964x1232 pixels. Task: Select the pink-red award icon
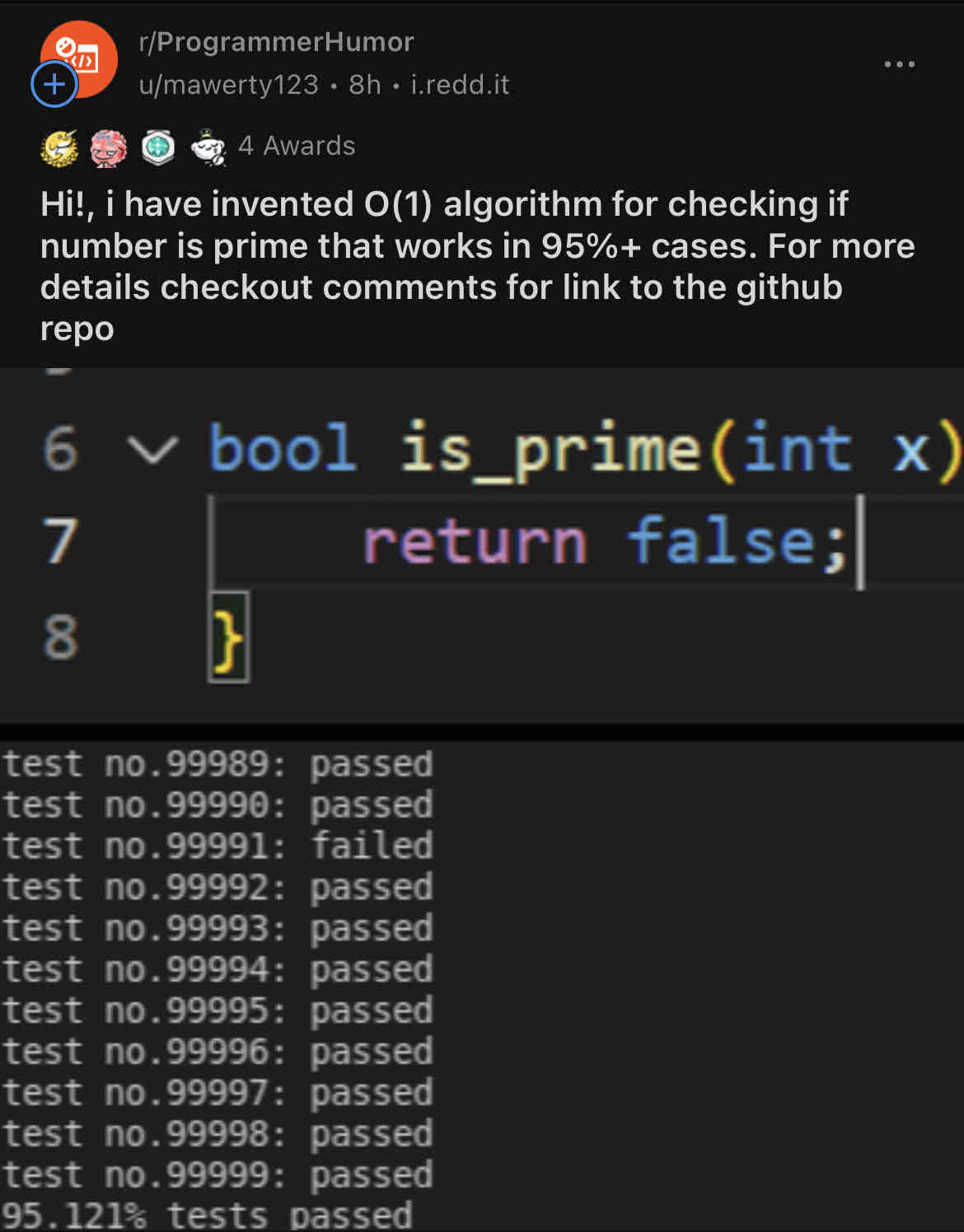pyautogui.click(x=109, y=148)
